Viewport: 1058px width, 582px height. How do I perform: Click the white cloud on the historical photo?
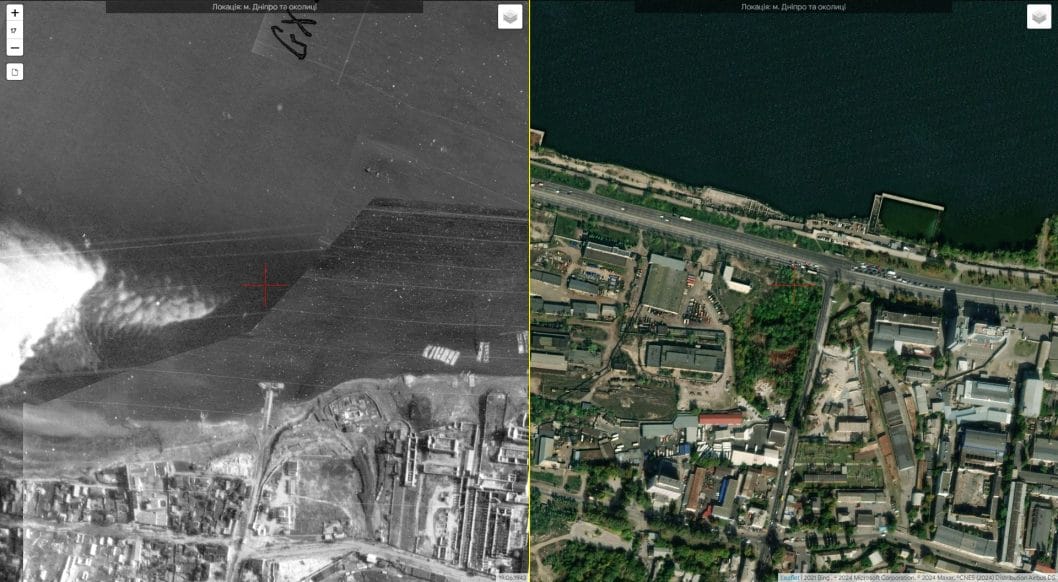click(45, 295)
